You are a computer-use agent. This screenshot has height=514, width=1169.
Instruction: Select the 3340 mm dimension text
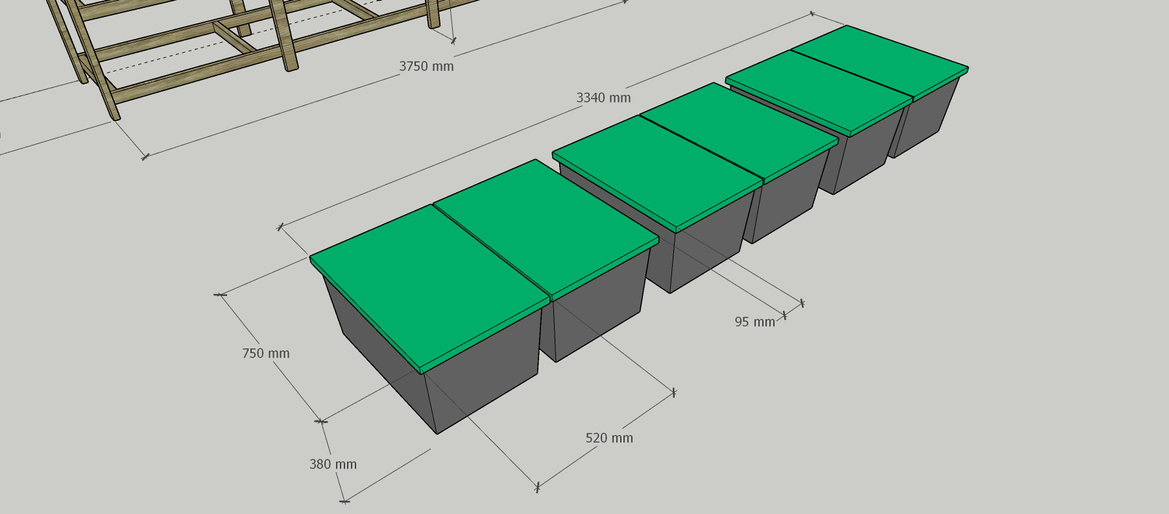coord(603,97)
